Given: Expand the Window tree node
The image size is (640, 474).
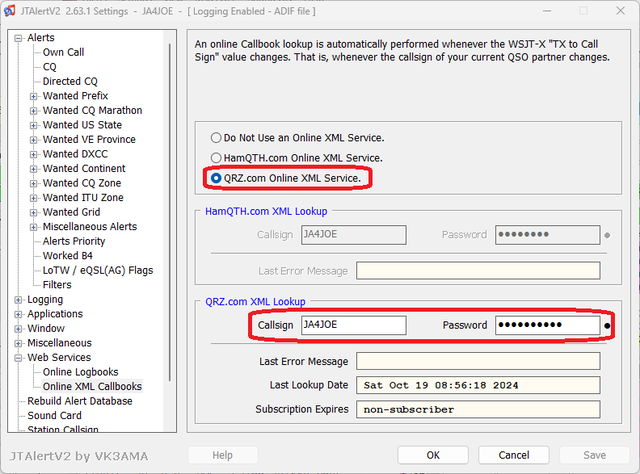Looking at the screenshot, I should coord(18,329).
